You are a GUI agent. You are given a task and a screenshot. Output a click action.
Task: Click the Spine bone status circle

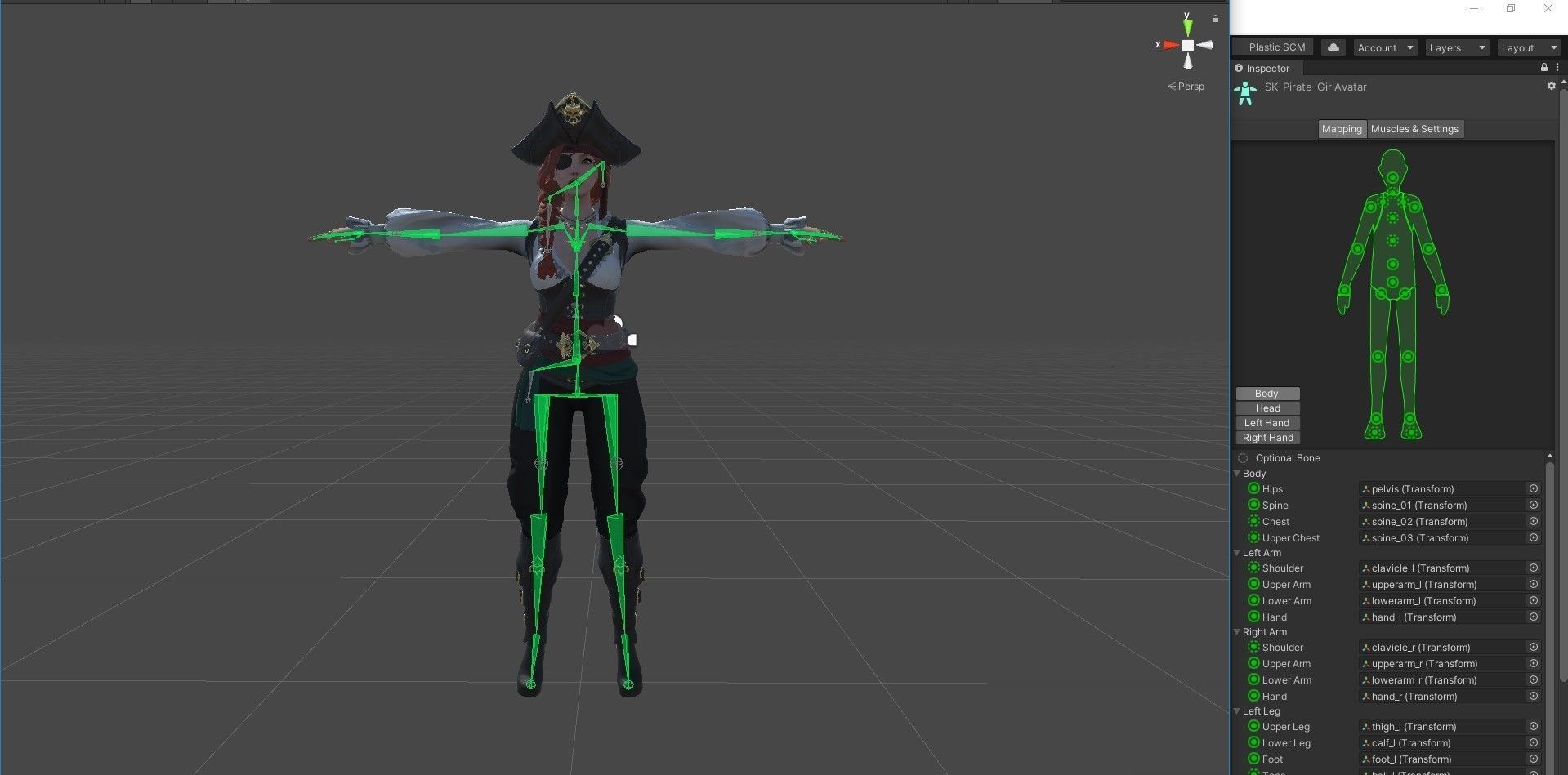pos(1253,505)
